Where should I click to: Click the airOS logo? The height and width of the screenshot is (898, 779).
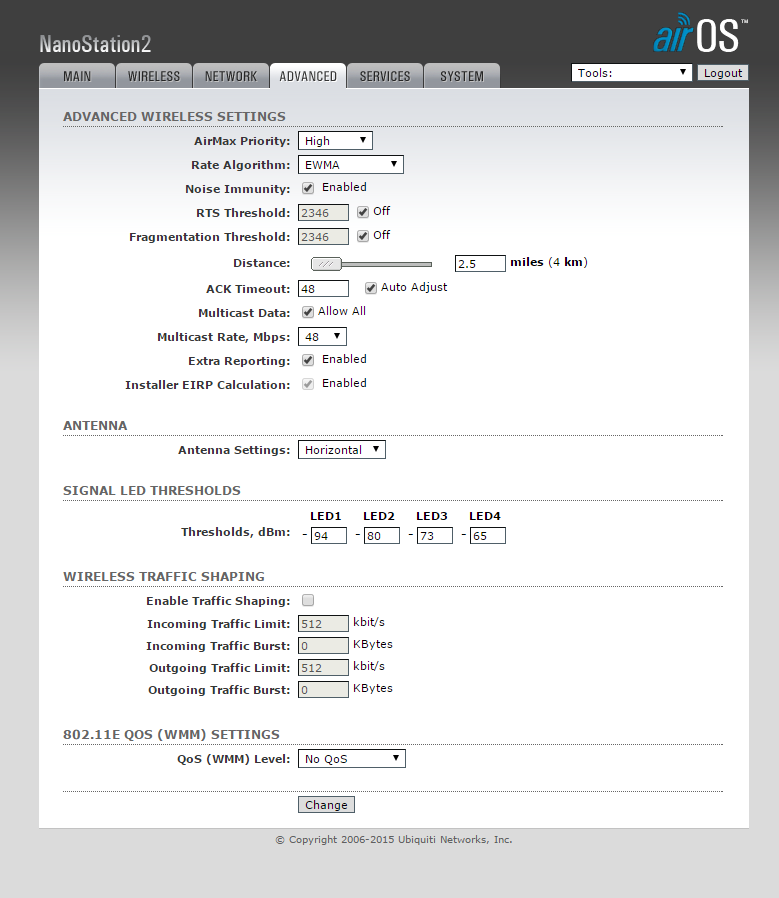tap(700, 33)
